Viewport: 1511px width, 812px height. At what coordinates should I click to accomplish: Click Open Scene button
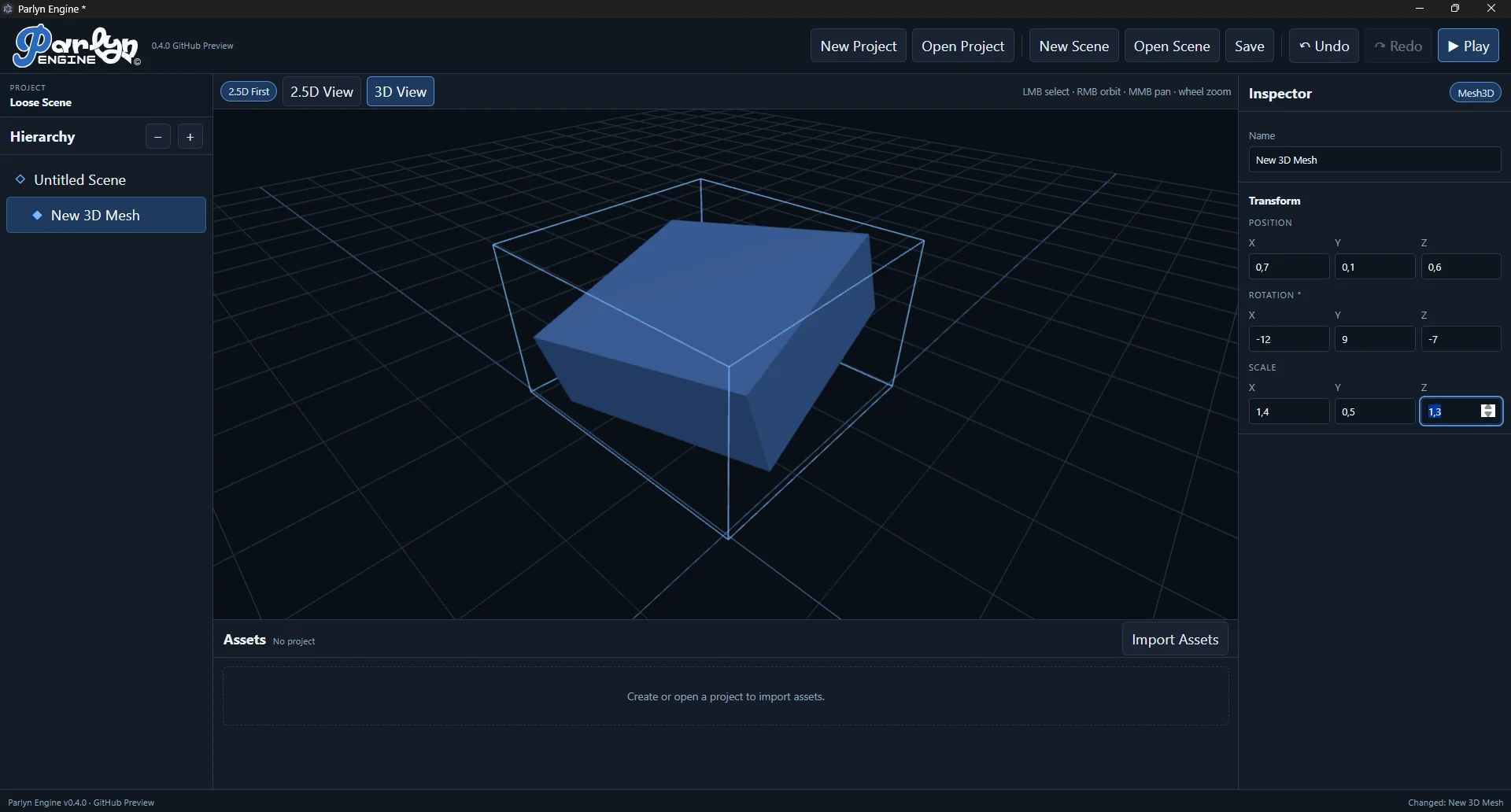[x=1172, y=46]
